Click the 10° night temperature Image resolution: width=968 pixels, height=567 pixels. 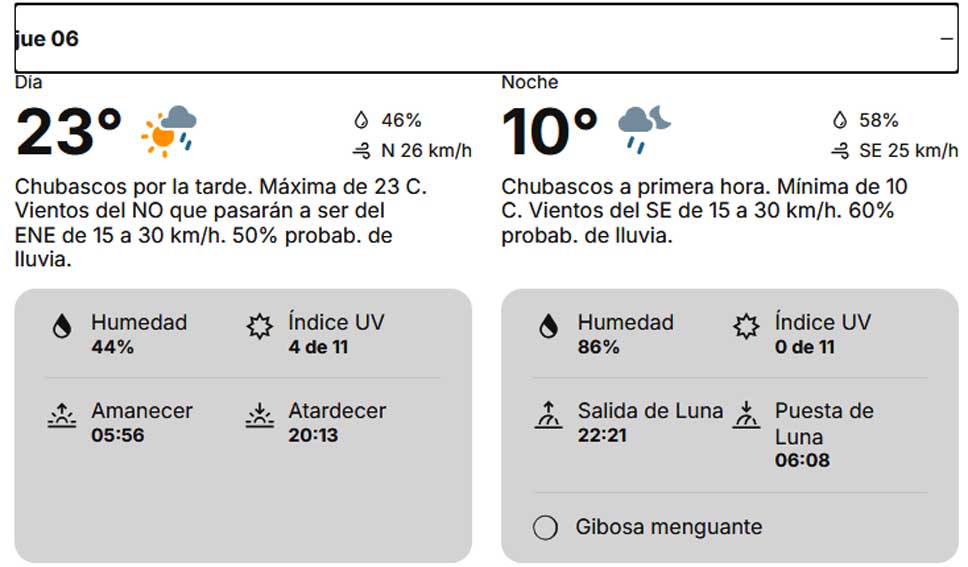549,133
